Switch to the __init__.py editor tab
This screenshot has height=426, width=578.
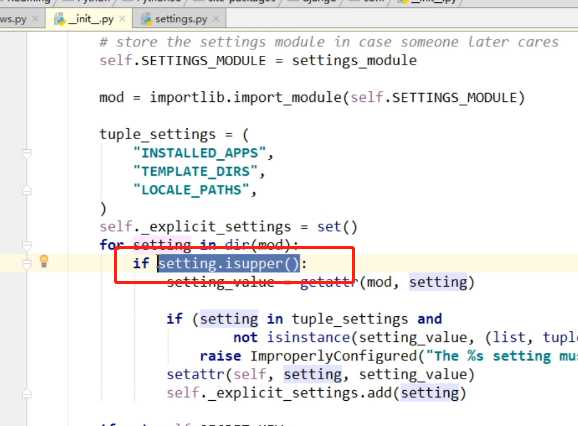point(89,19)
